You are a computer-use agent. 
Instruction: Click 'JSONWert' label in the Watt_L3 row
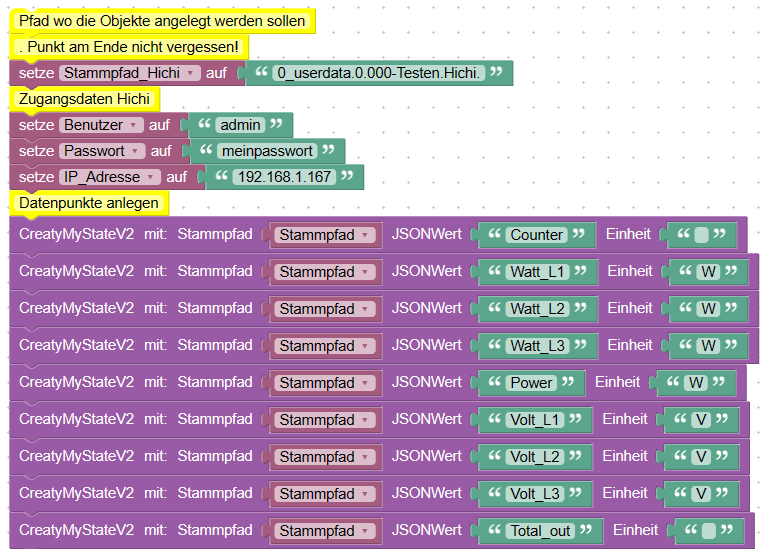[x=427, y=345]
